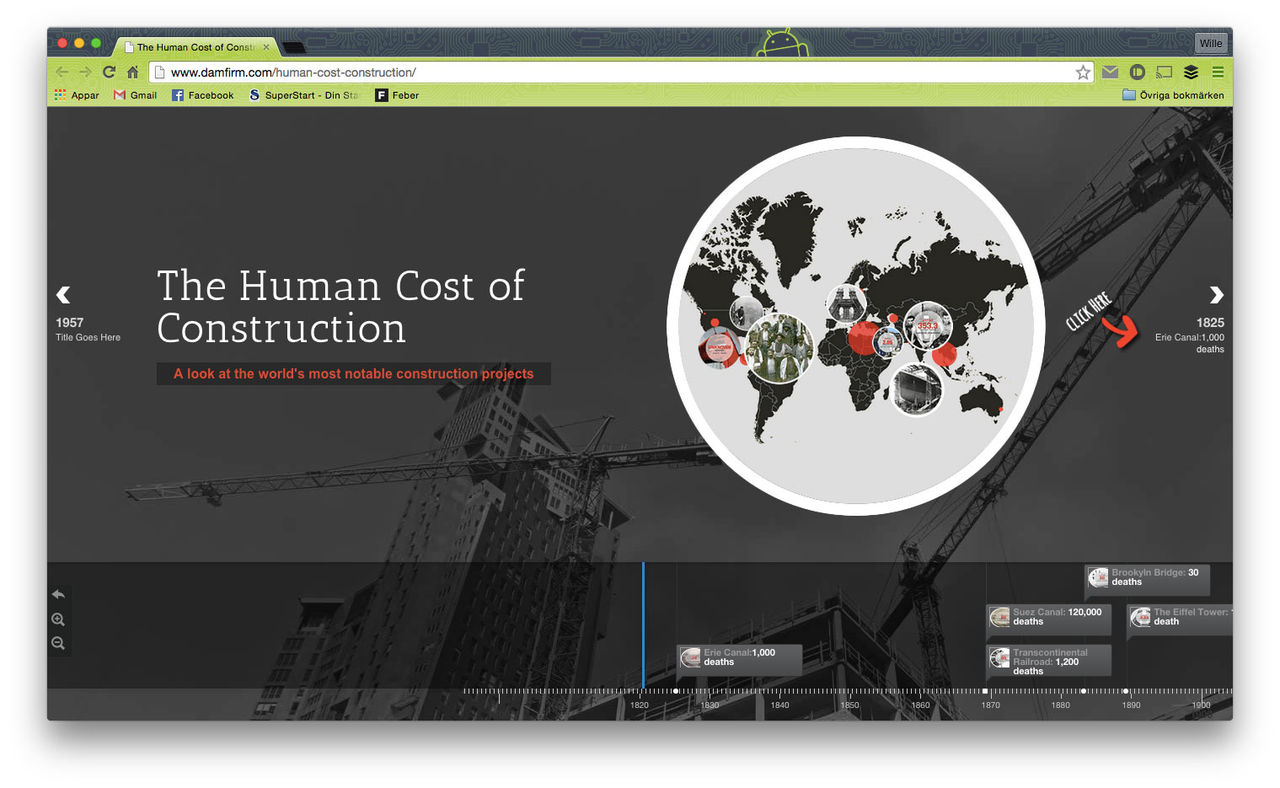Select Brooklyn Bridge timeline marker

click(1148, 579)
